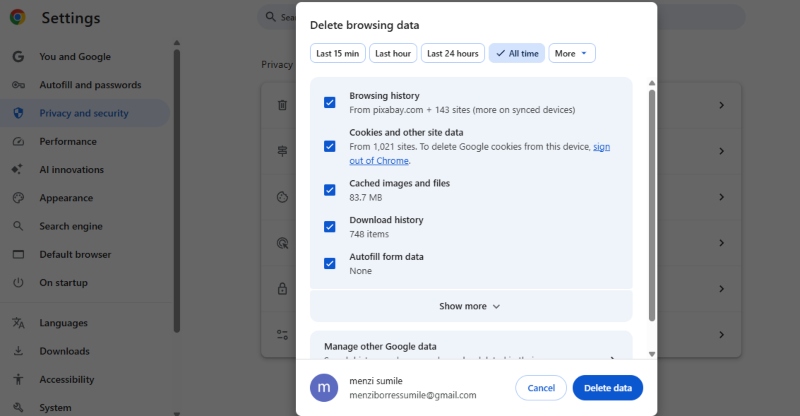Click the You and Google icon

18,57
